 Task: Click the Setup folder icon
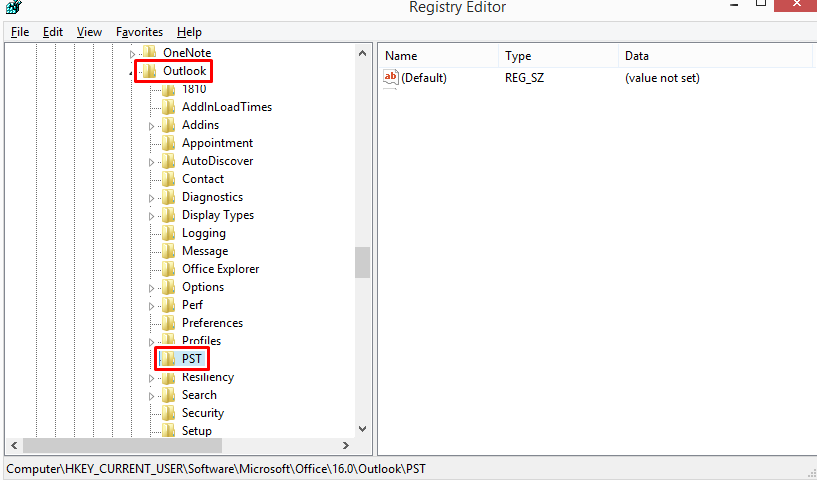pyautogui.click(x=169, y=430)
